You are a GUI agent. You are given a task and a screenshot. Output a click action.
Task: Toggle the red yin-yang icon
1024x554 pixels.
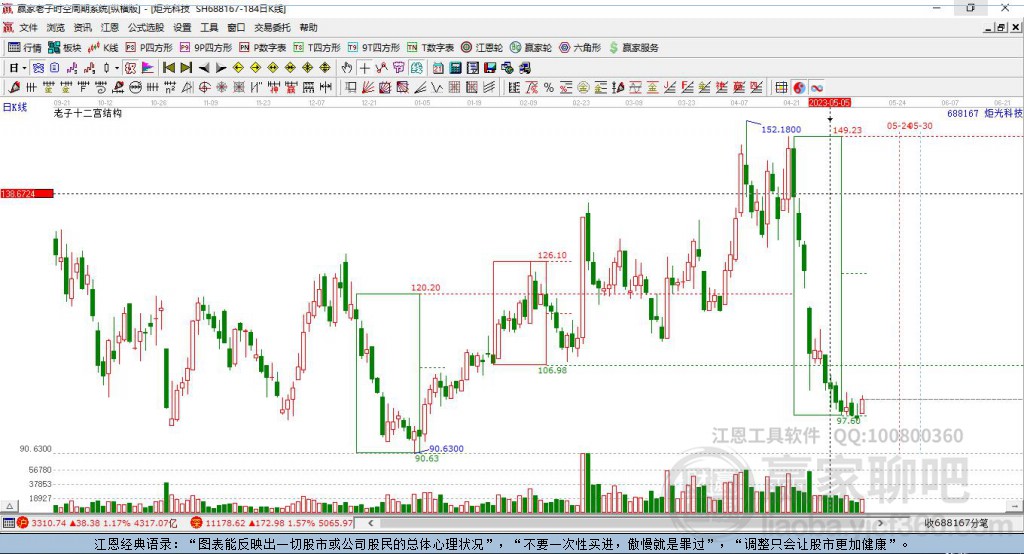tap(799, 88)
